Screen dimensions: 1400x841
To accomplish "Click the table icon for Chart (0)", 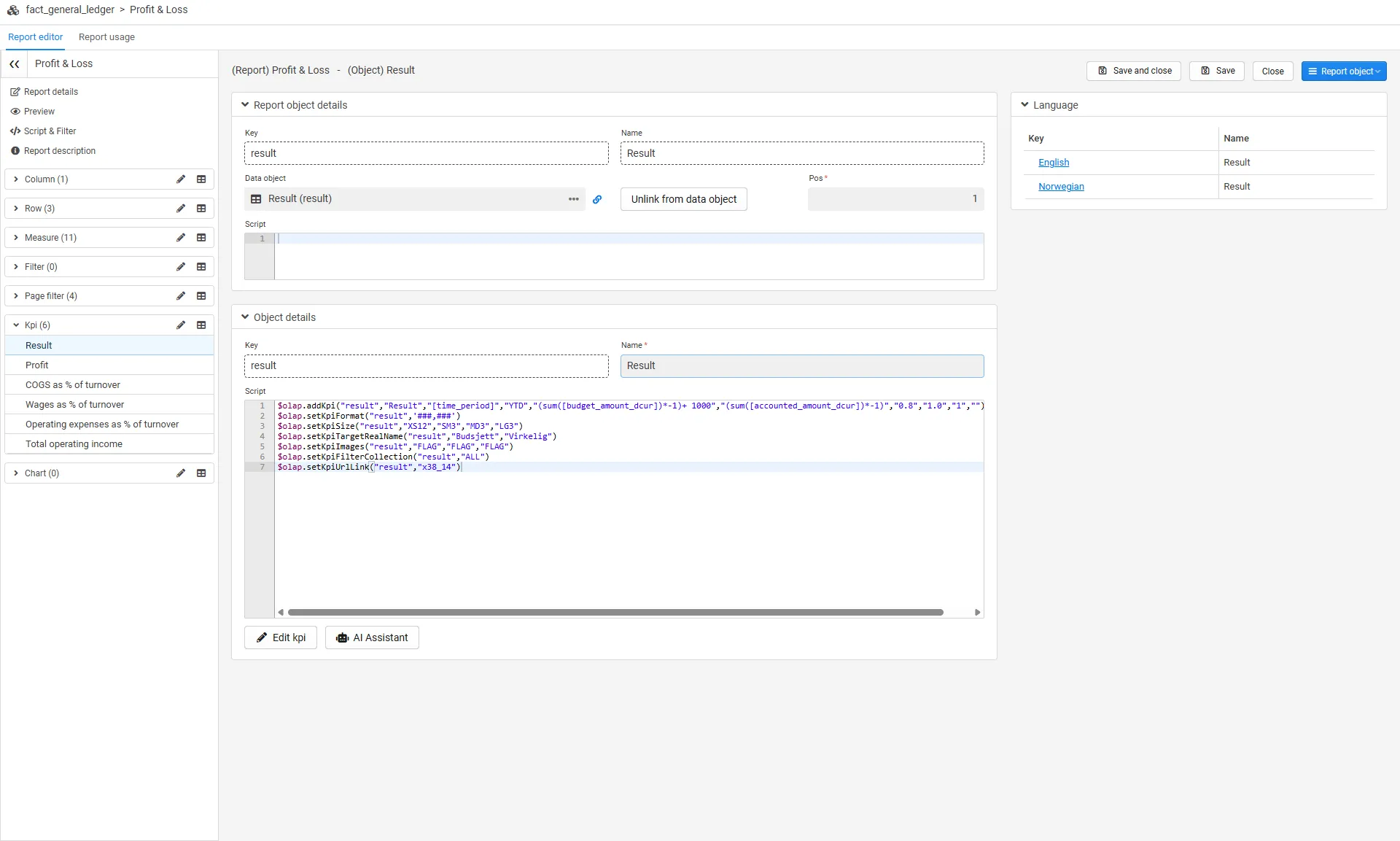I will point(201,473).
